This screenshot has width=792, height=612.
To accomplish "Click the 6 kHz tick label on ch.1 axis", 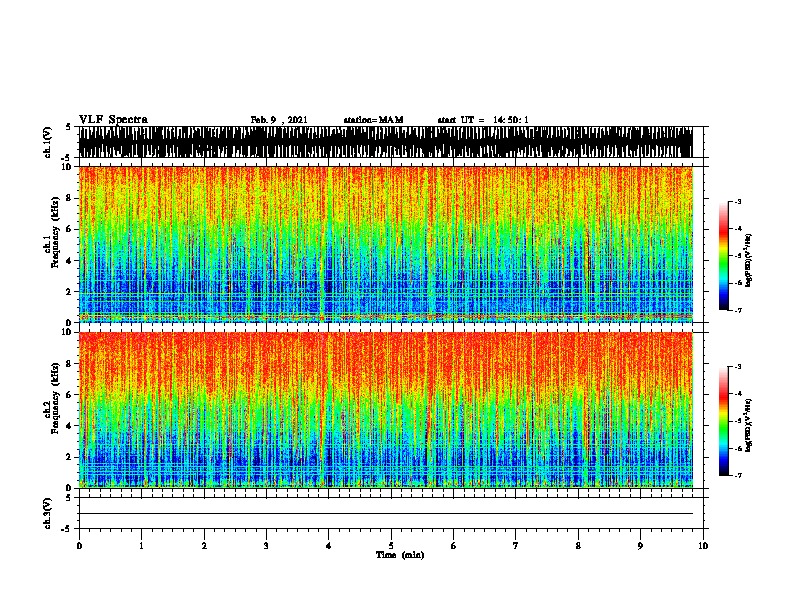I will click(x=70, y=229).
